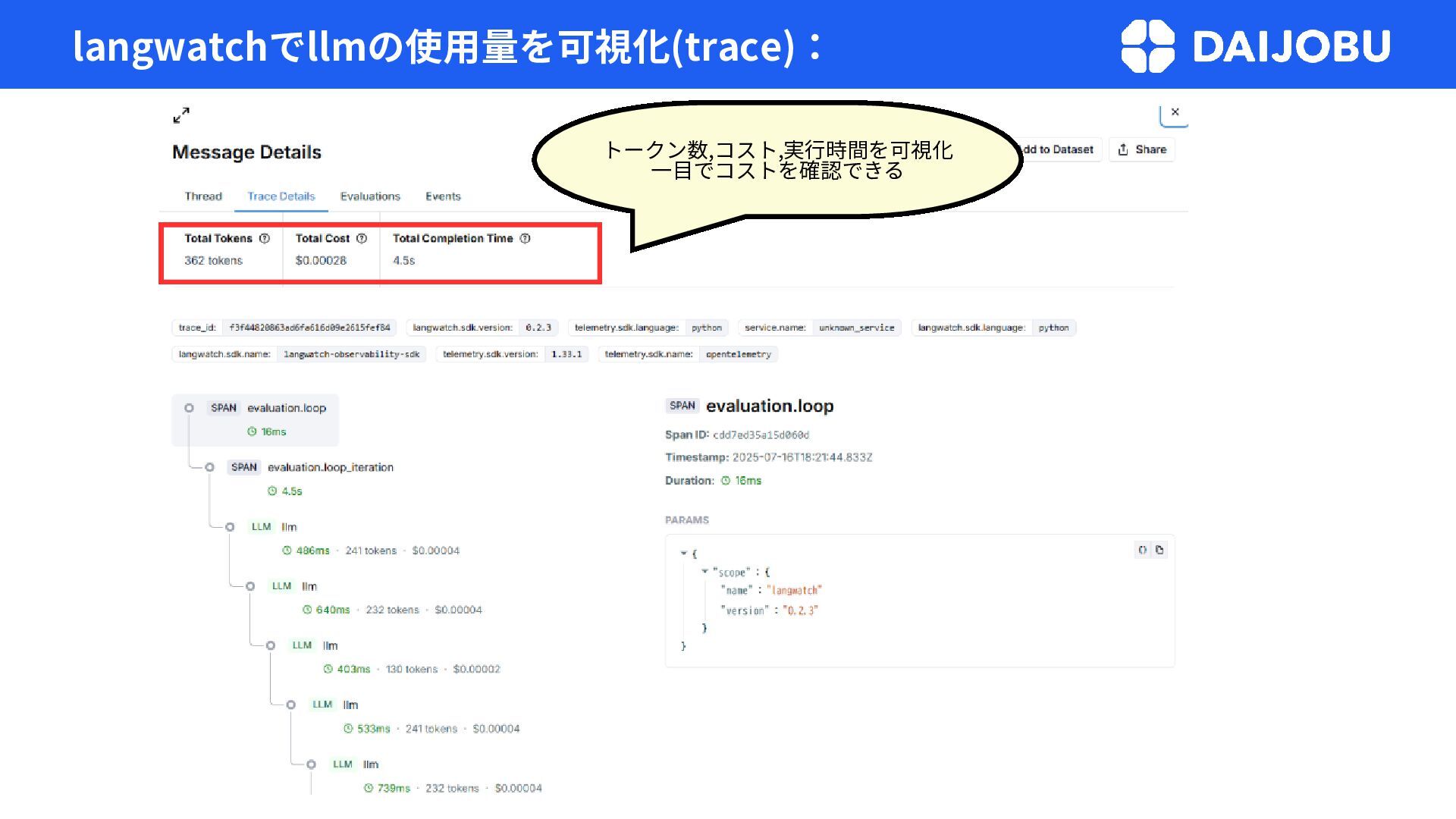1456x819 pixels.
Task: Click the clock icon beside 739ms
Action: [369, 788]
